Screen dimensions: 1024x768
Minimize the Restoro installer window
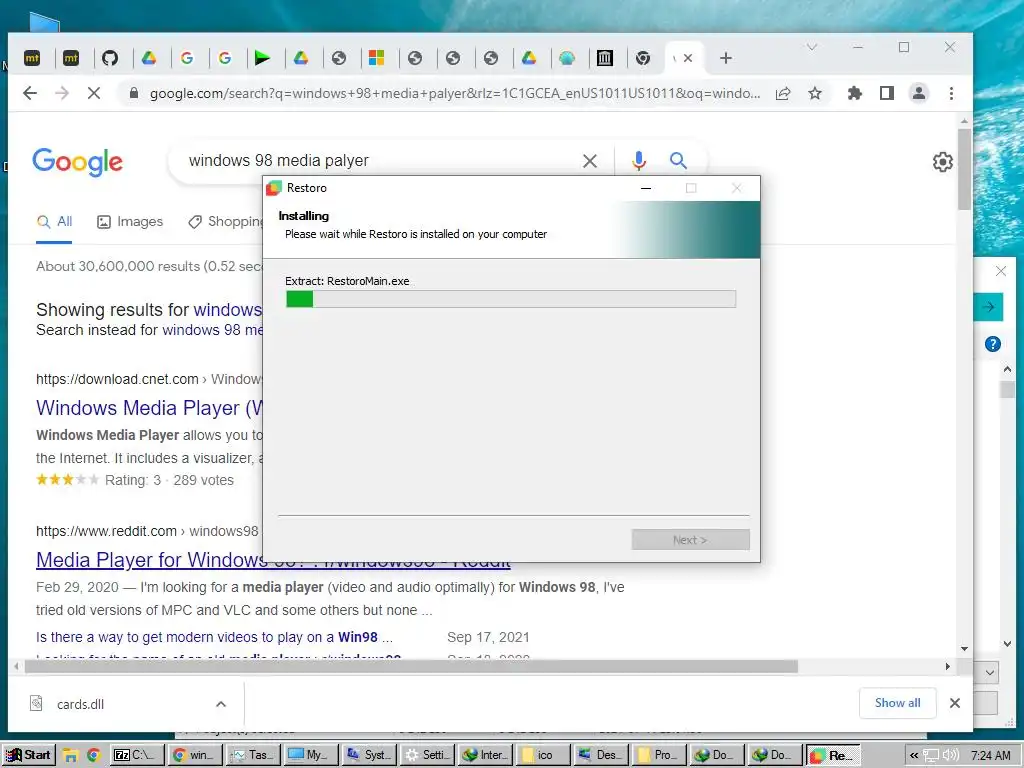point(646,188)
